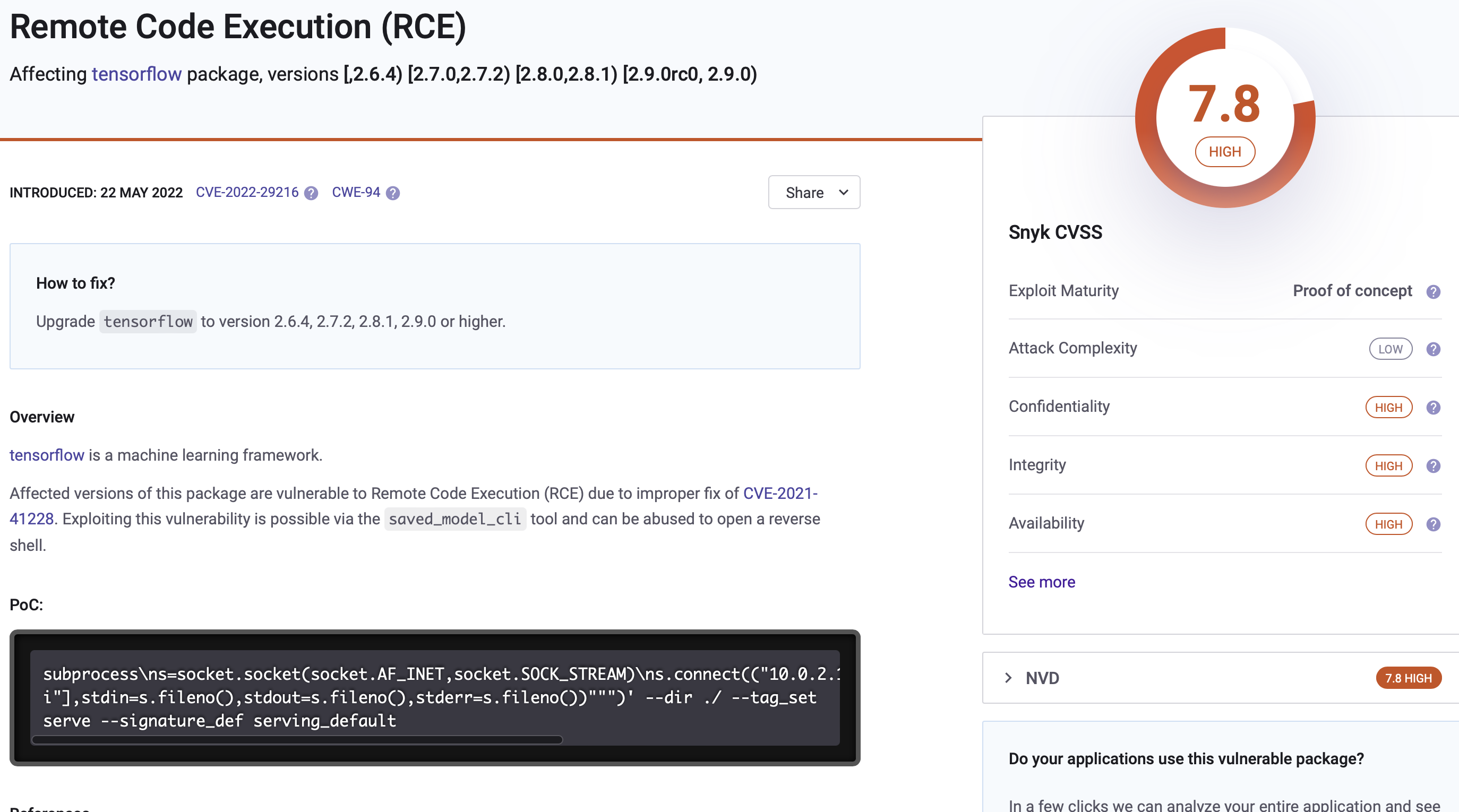Click Attack Complexity help icon

click(x=1433, y=349)
